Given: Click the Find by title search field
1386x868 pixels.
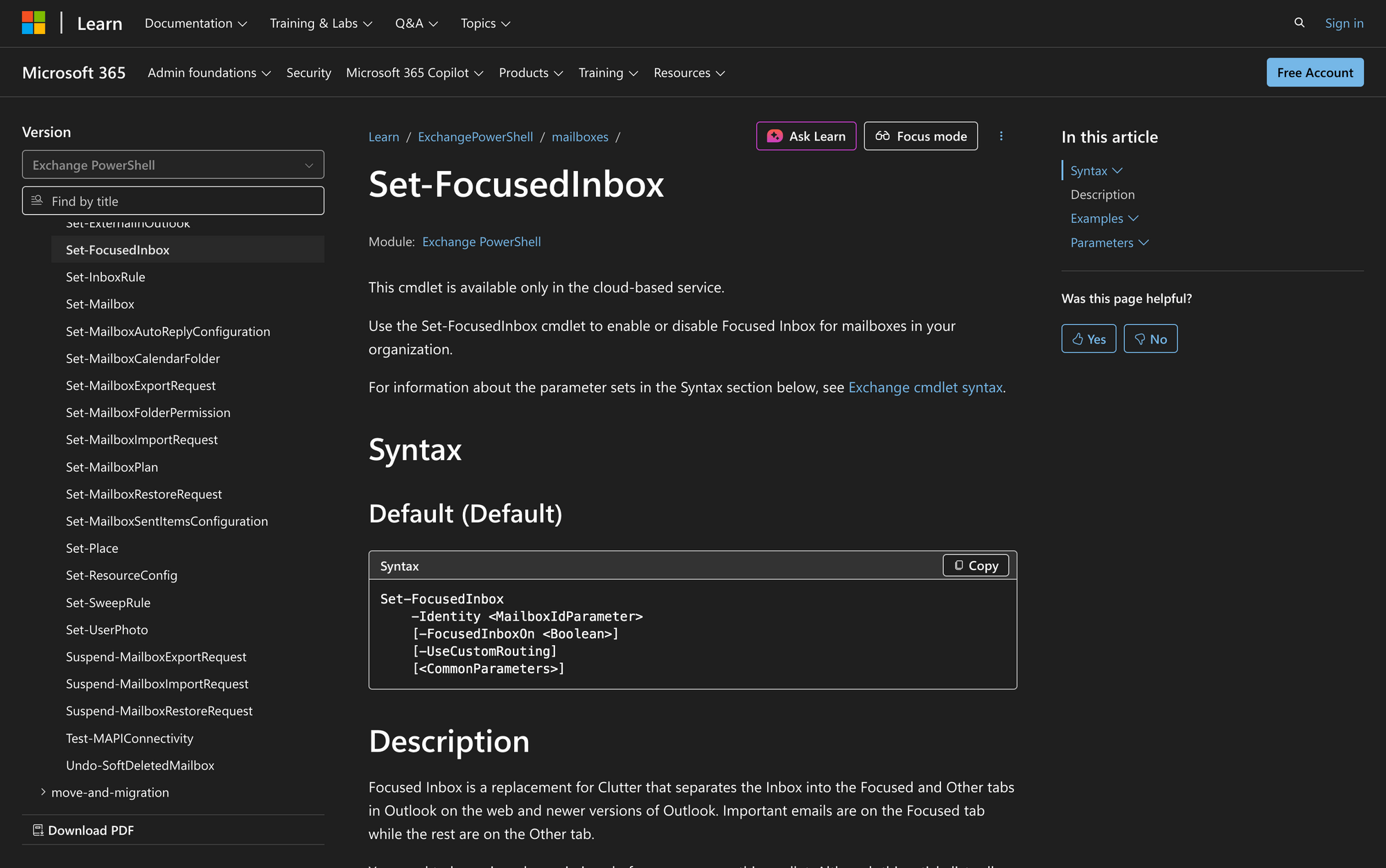Looking at the screenshot, I should pos(173,201).
